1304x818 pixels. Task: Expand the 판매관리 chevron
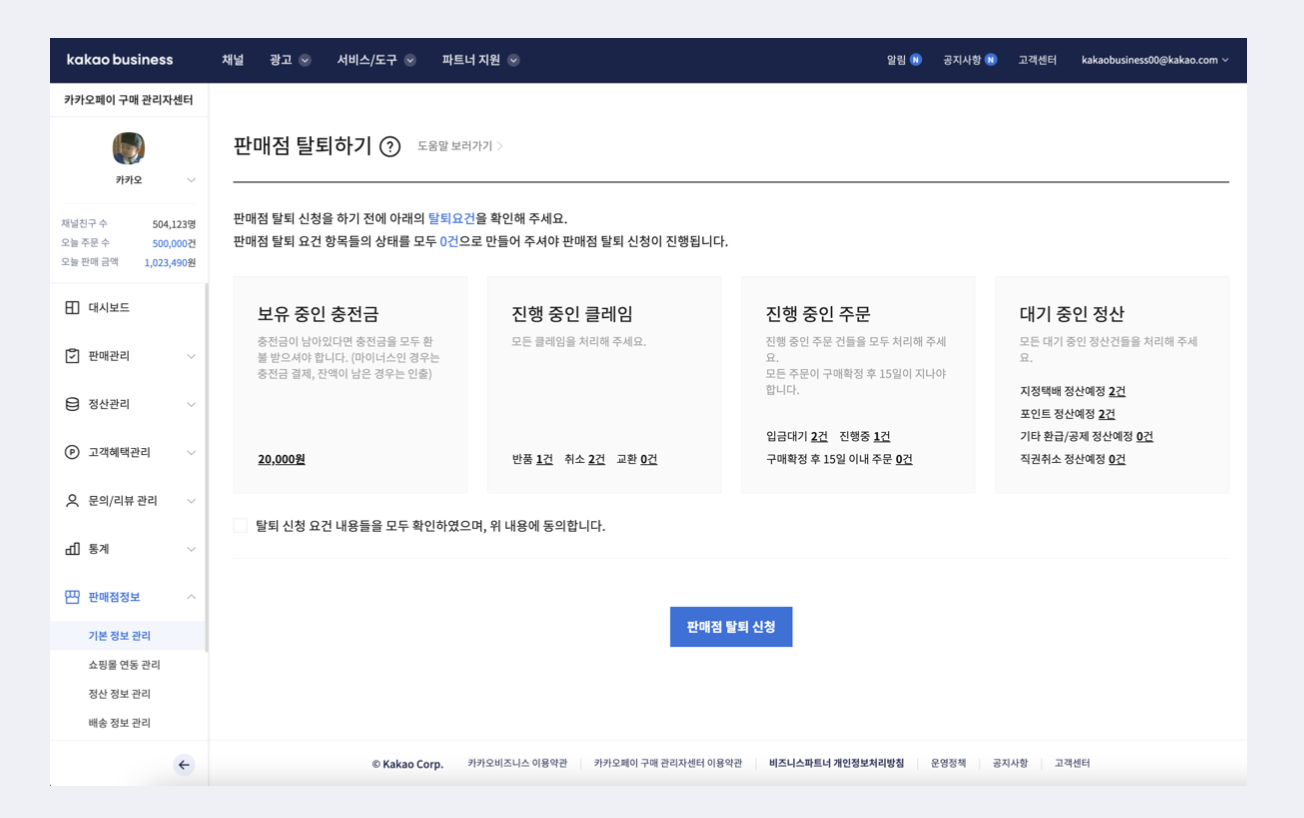pyautogui.click(x=191, y=356)
